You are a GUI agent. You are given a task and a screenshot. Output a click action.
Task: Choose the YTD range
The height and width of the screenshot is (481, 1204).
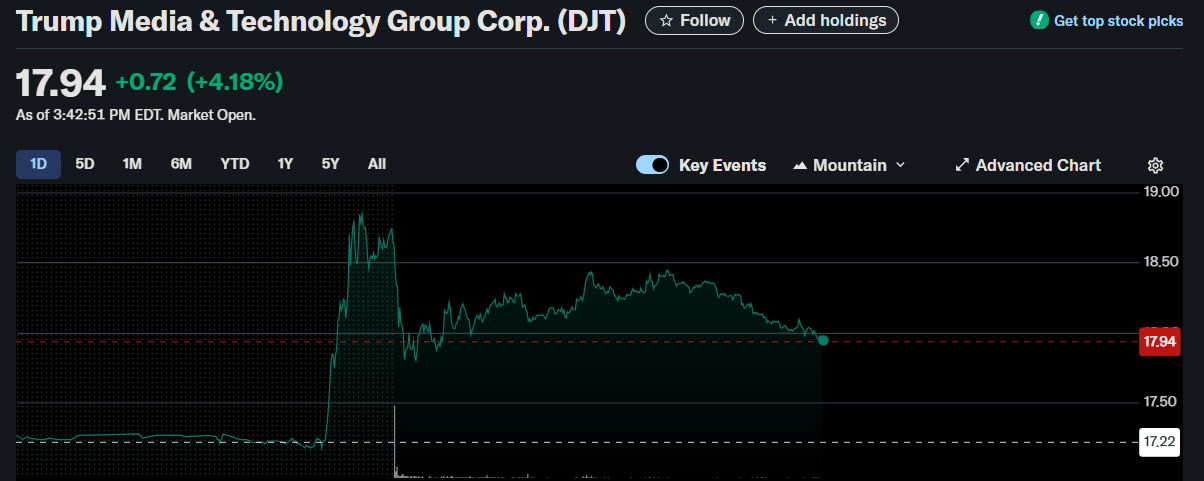[235, 164]
